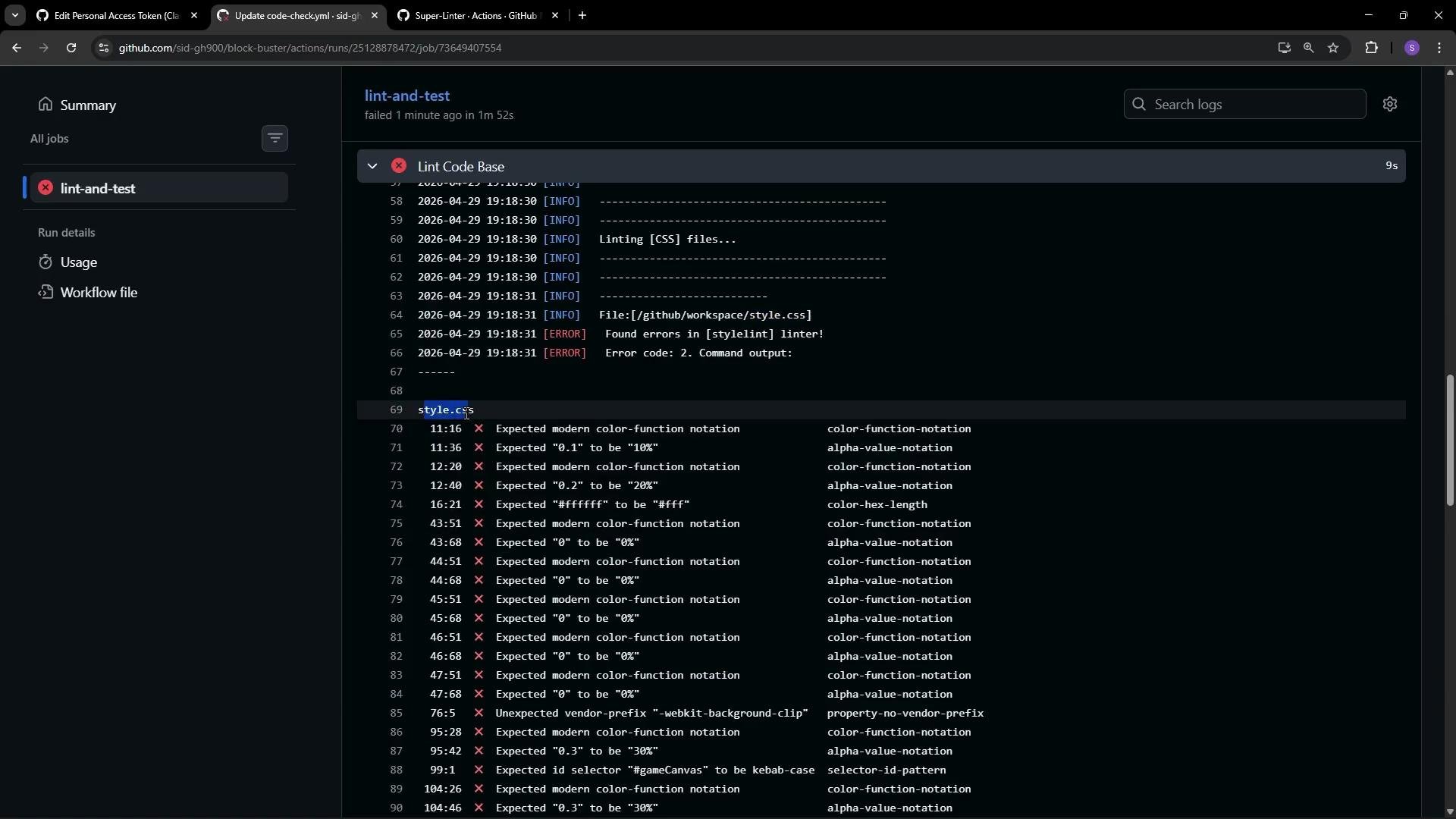Click the page vertical scrollbar thumb
The height and width of the screenshot is (819, 1456).
click(x=1450, y=440)
